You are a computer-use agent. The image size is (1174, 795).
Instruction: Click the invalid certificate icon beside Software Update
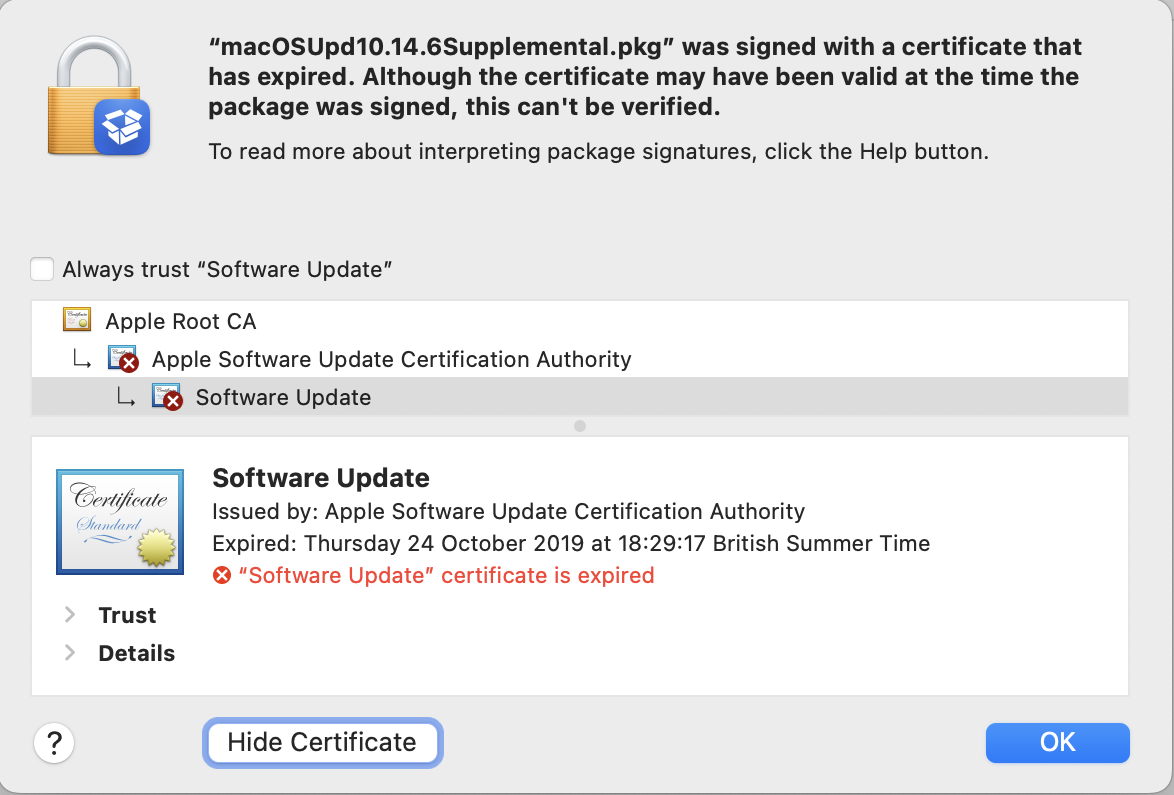pos(167,397)
